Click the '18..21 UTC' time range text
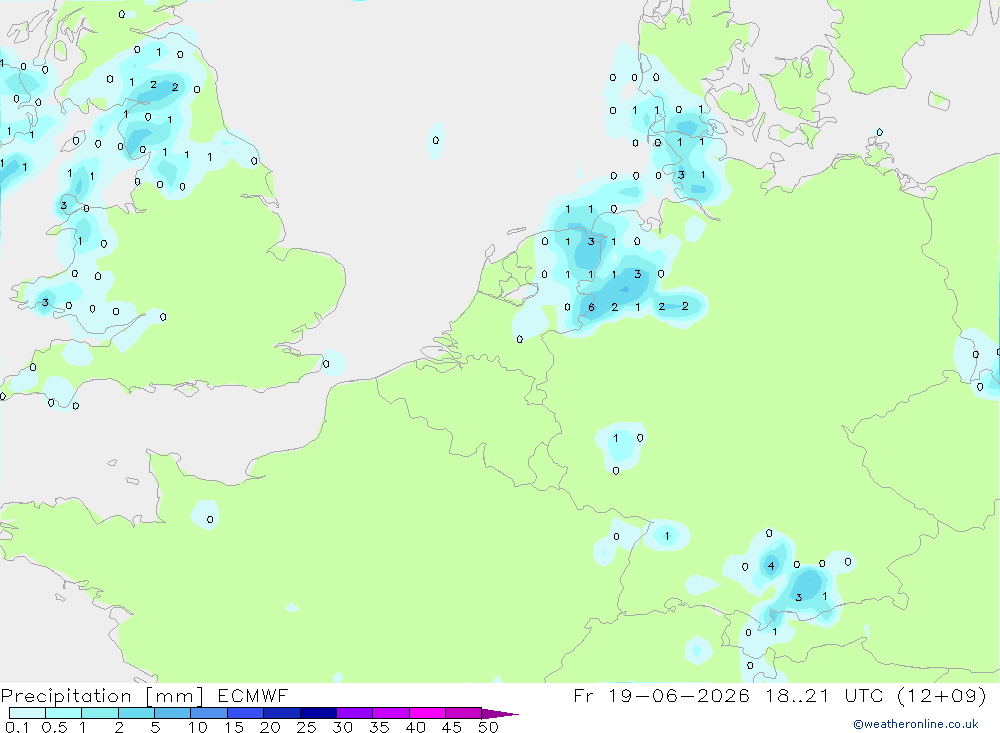The image size is (1000, 733). (x=825, y=696)
